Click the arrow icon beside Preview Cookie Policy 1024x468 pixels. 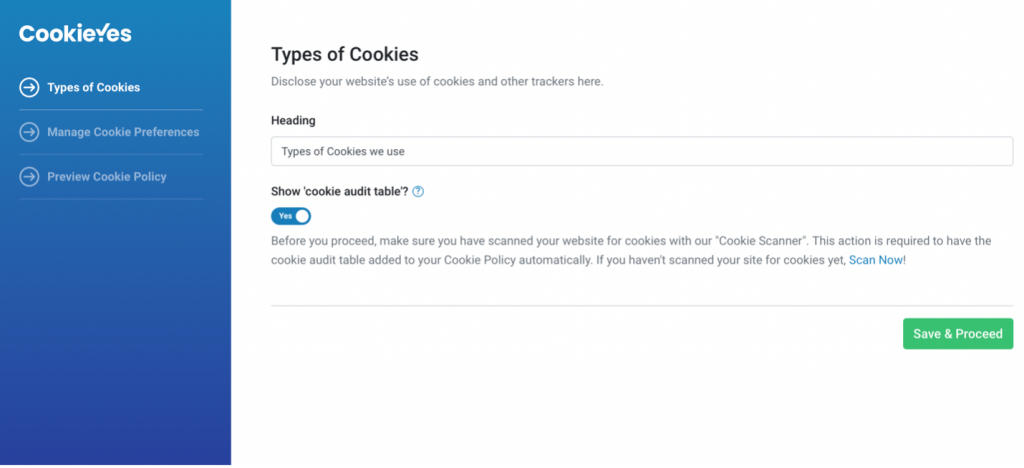(x=29, y=177)
